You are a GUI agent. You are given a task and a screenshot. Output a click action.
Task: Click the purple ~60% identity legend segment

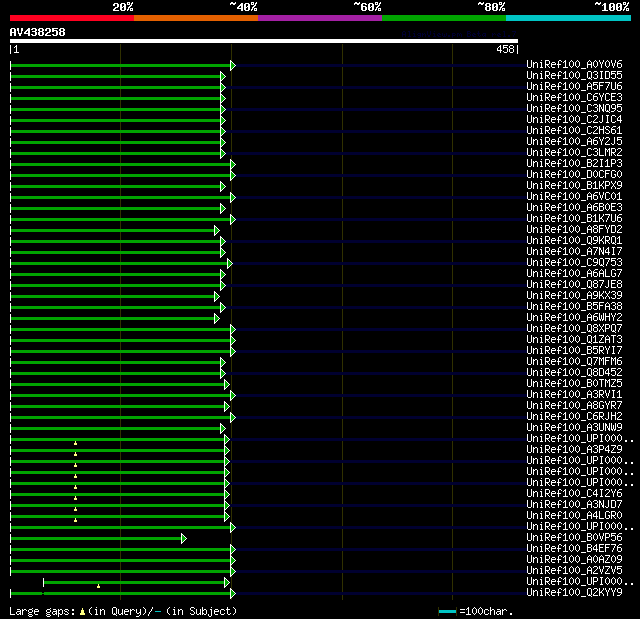tap(320, 18)
